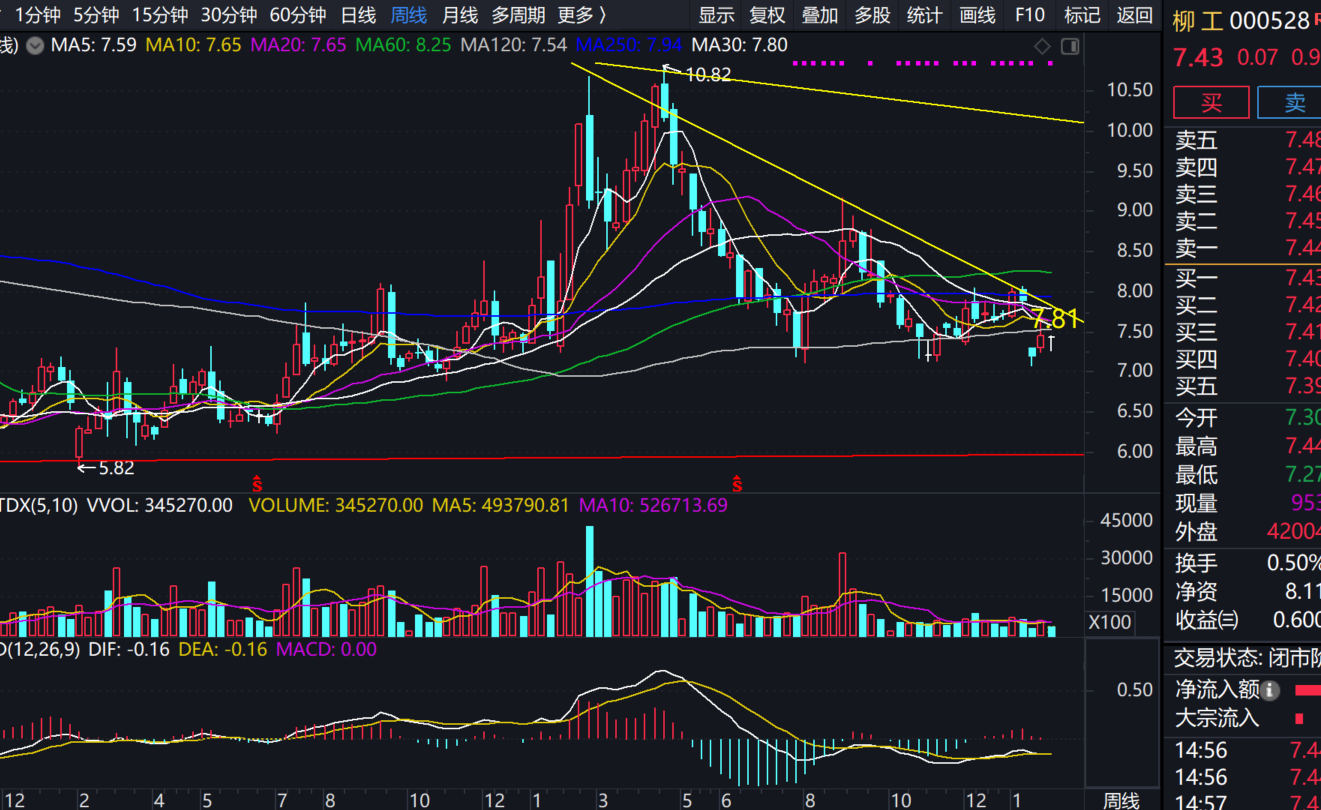Click the first red S marker under the chart

[257, 484]
